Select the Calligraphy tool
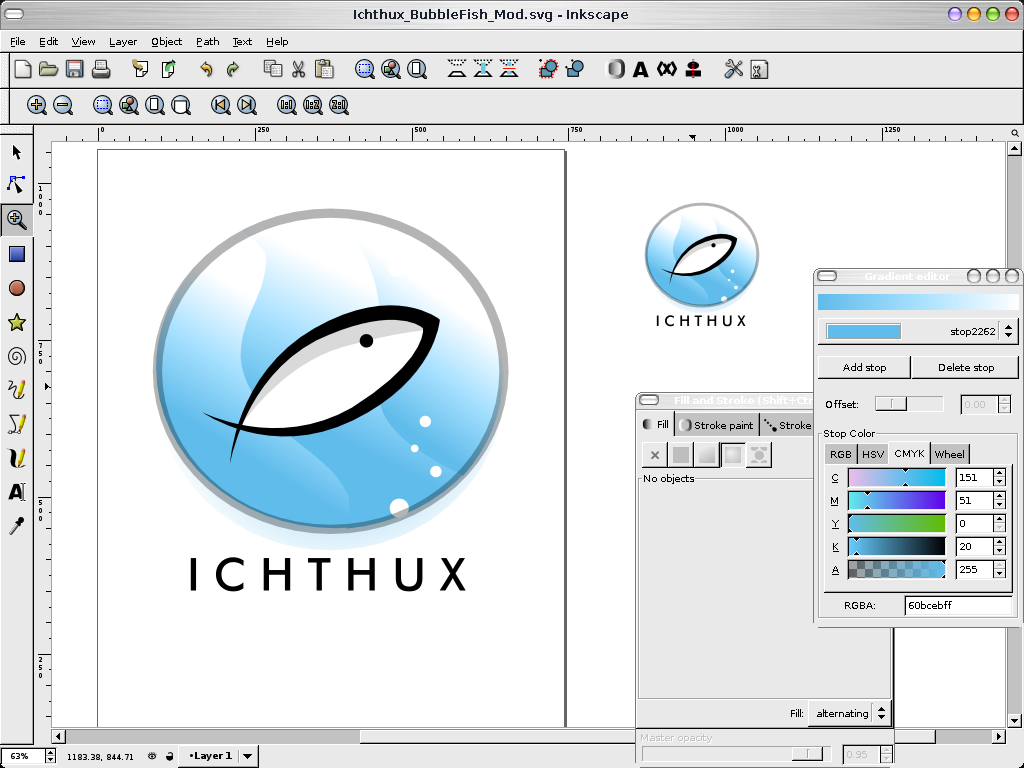Image resolution: width=1024 pixels, height=768 pixels. [x=17, y=458]
